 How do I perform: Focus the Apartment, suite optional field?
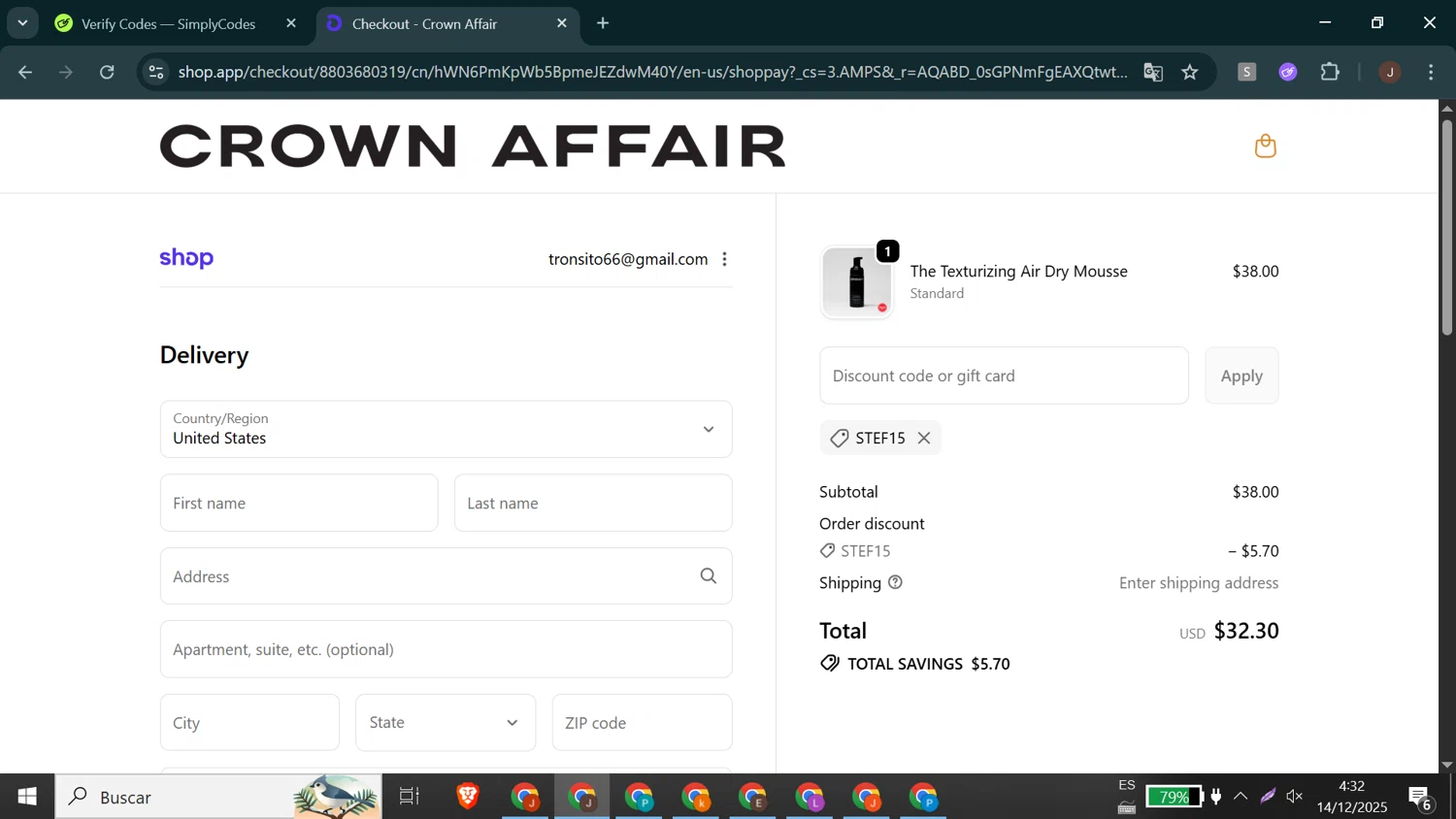(446, 649)
